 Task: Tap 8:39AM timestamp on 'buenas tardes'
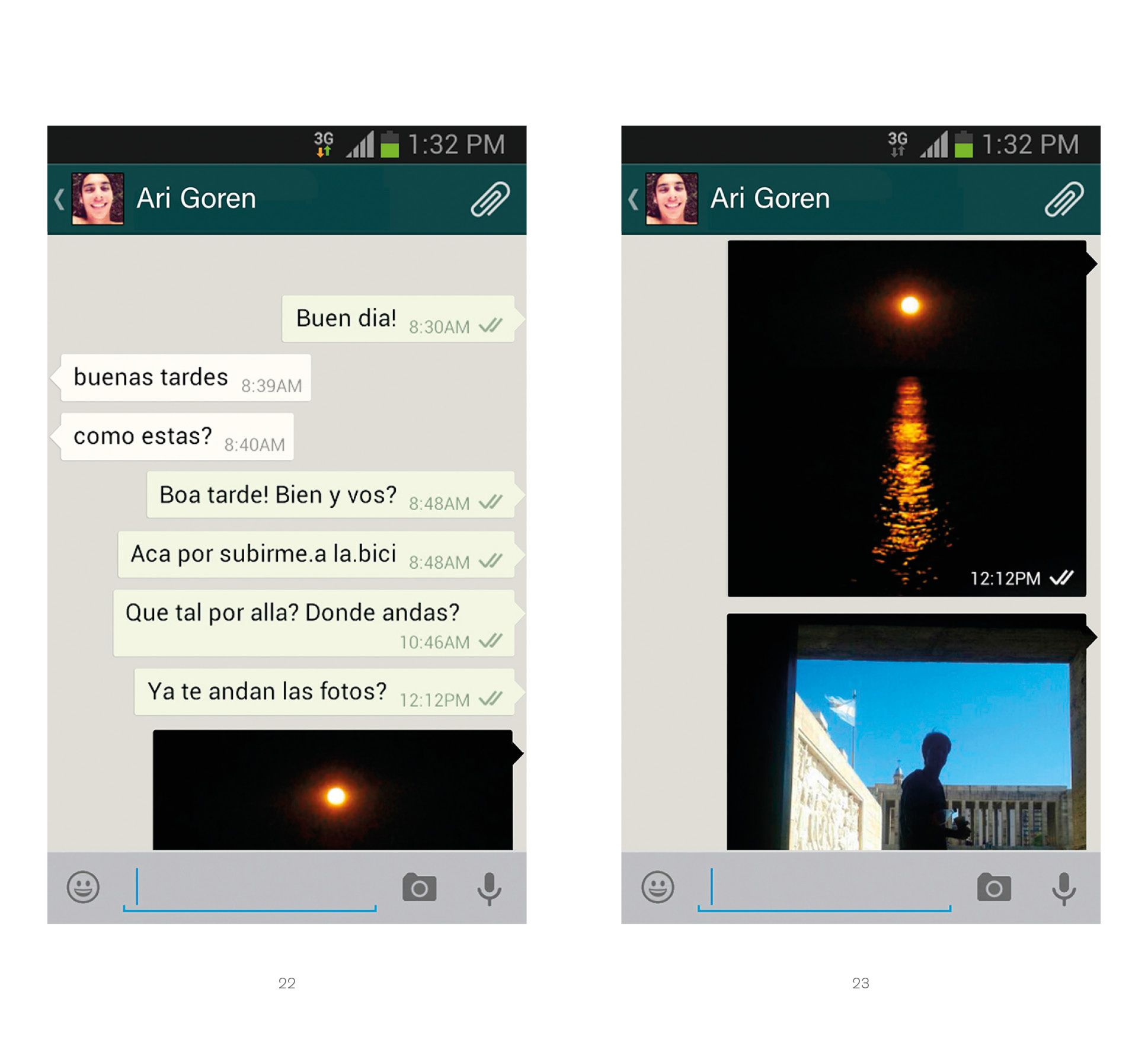tap(271, 386)
